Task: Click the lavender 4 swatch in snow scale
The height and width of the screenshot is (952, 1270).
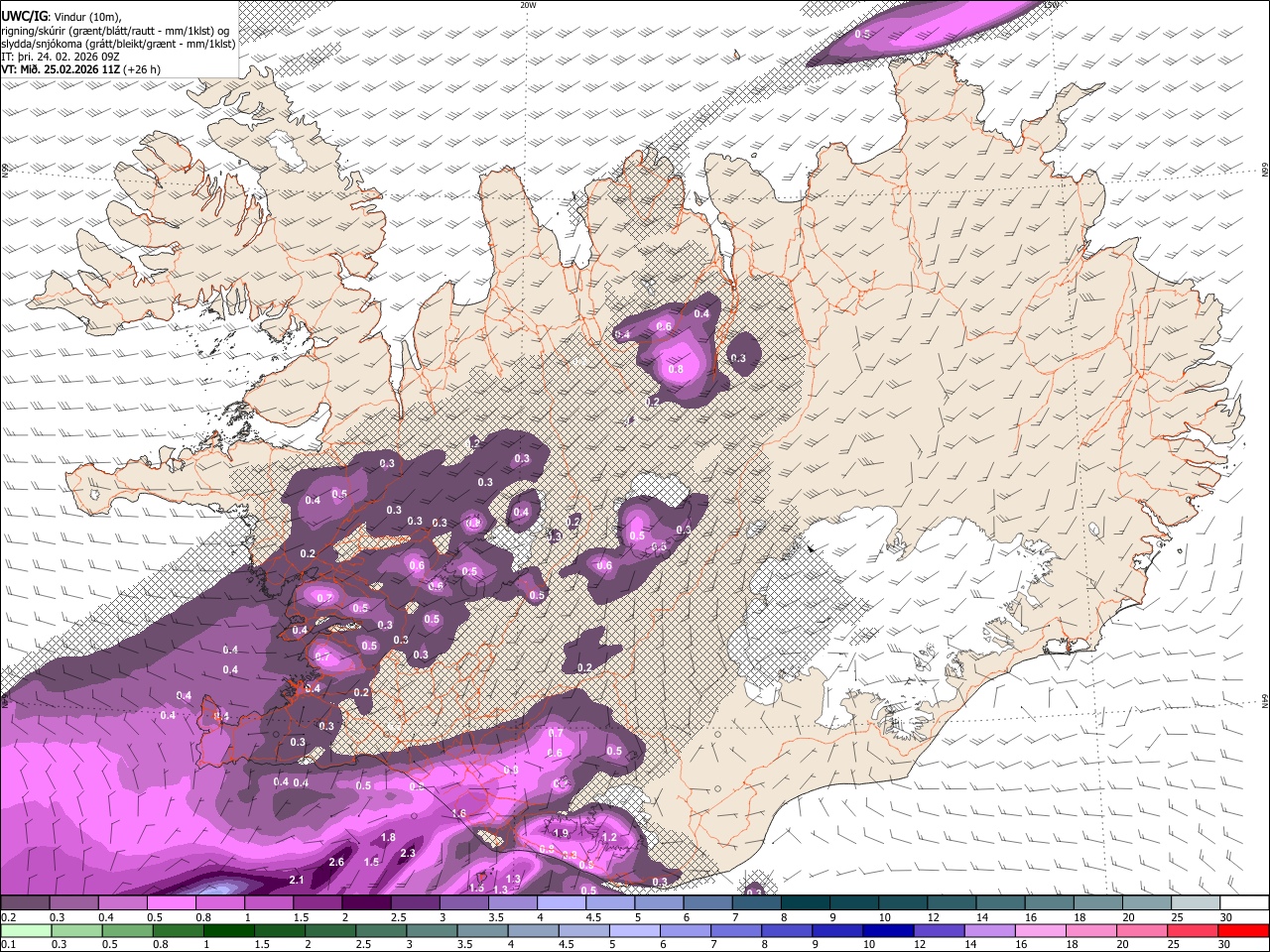Action: tap(560, 902)
